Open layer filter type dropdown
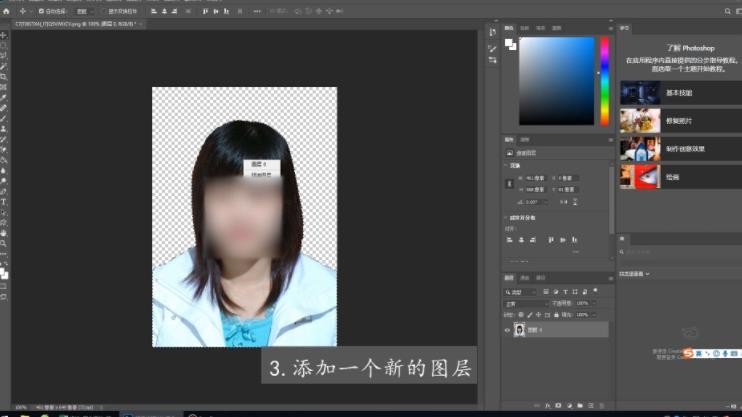 click(520, 292)
